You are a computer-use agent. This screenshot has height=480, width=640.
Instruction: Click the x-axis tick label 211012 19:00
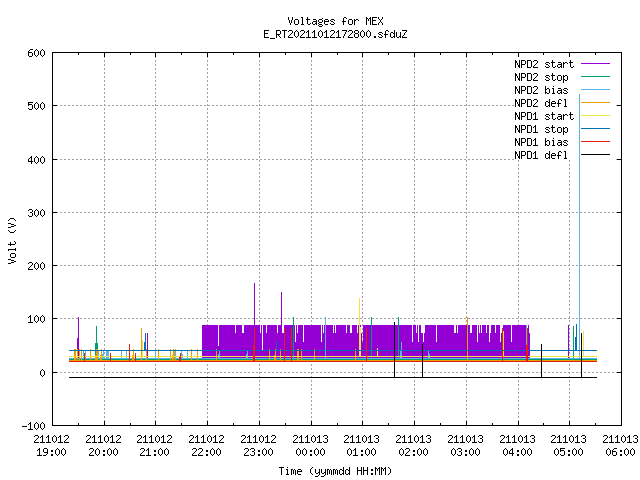coord(51,446)
